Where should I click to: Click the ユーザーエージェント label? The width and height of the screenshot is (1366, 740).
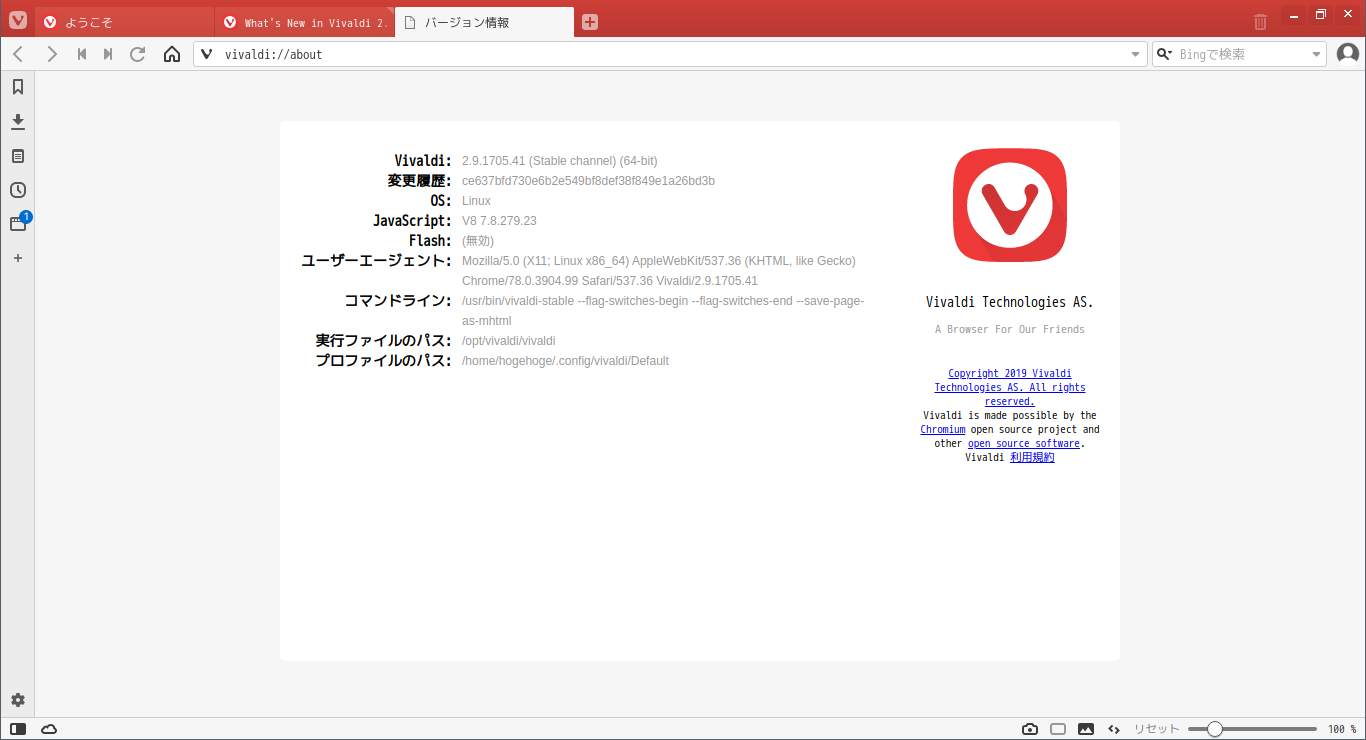[x=376, y=261]
